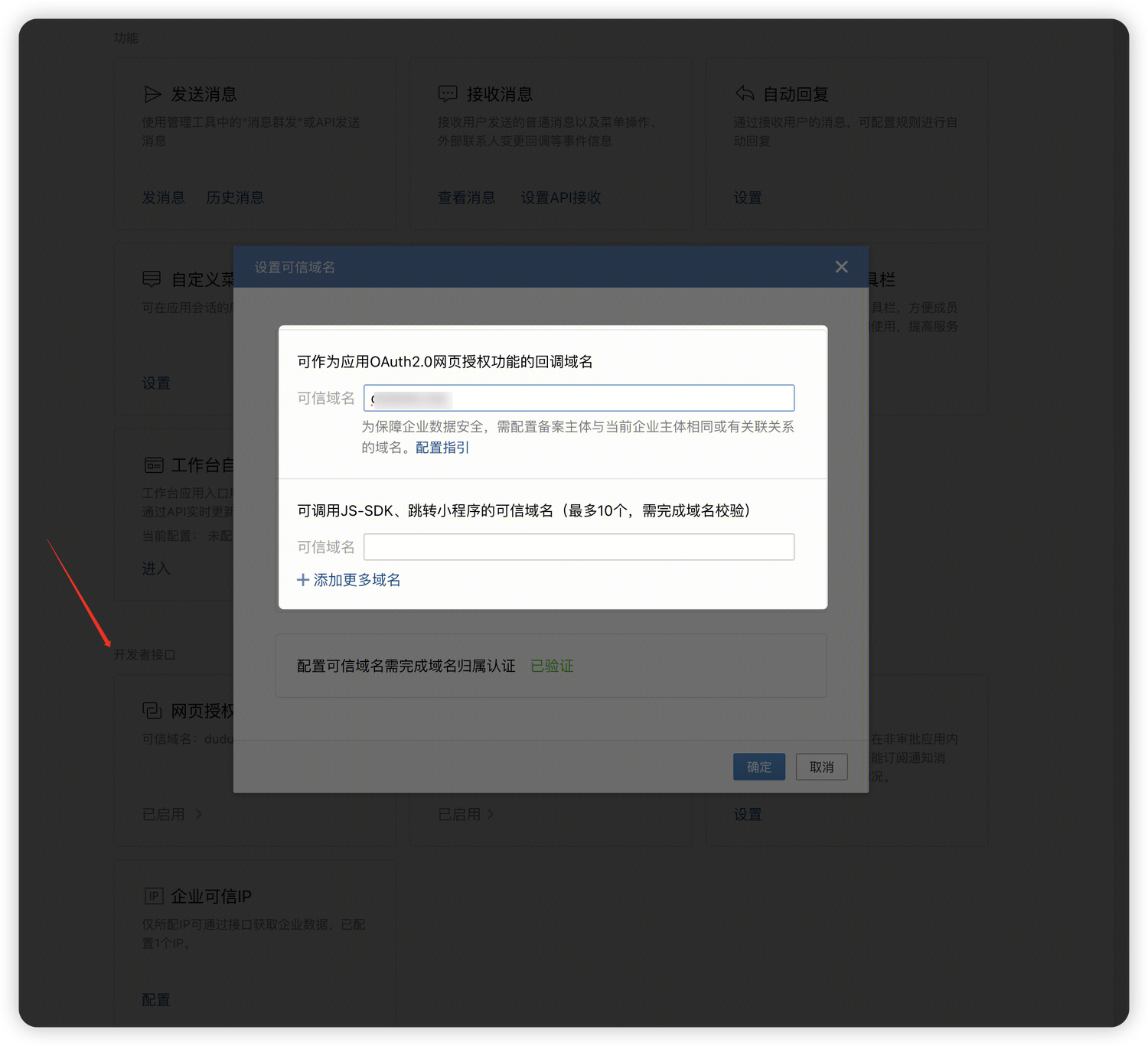Click 设置 under the 自动回复 card

(748, 197)
